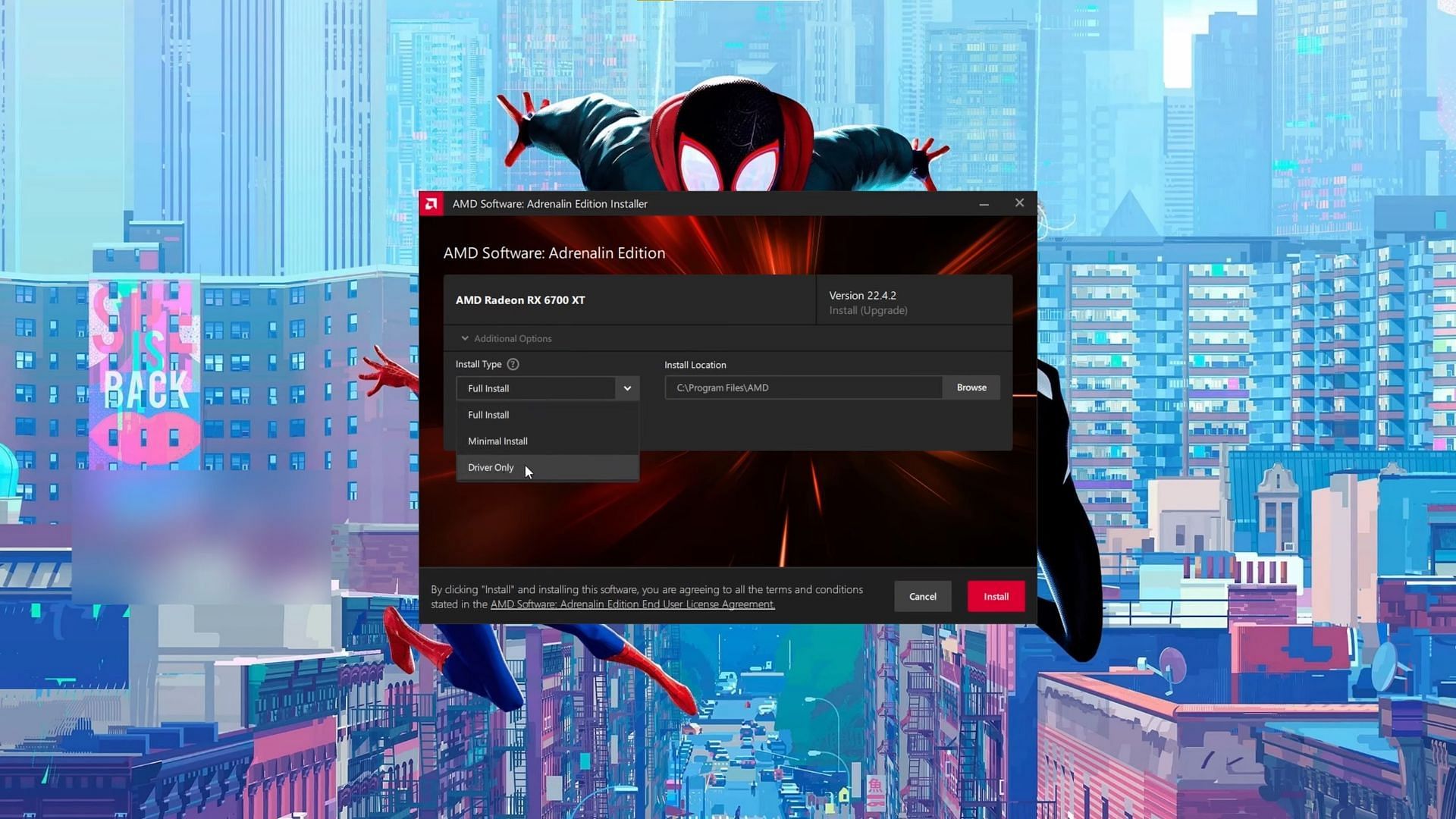Select the Driver Only option
The height and width of the screenshot is (819, 1456).
point(548,468)
